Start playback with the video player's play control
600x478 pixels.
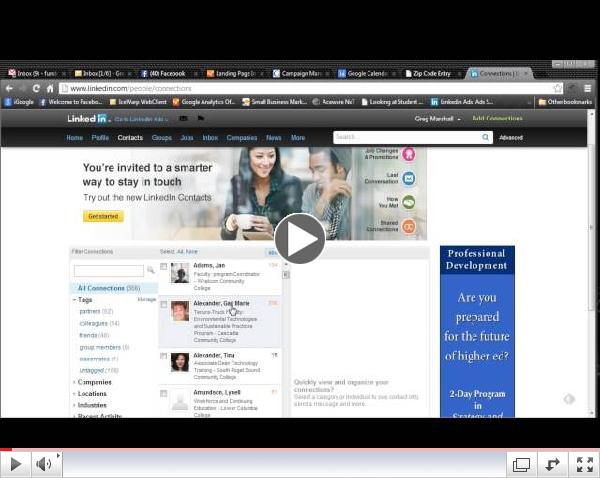click(16, 464)
